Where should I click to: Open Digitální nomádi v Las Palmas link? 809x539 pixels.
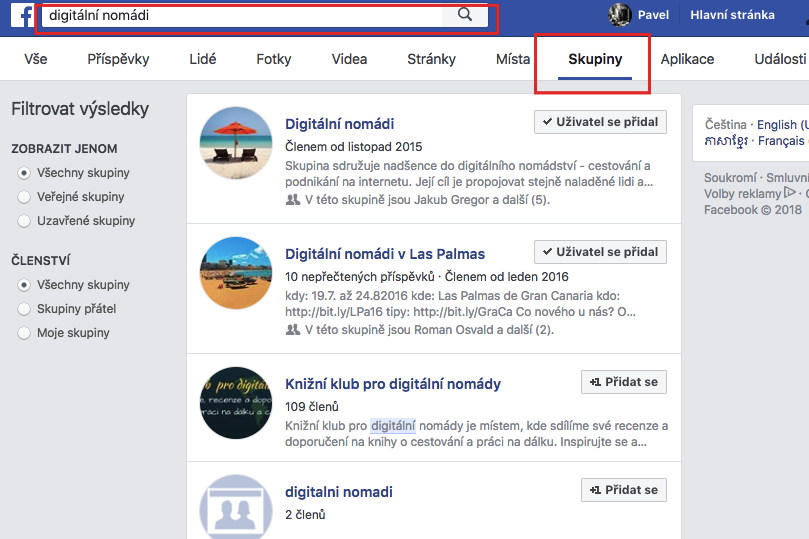[385, 254]
